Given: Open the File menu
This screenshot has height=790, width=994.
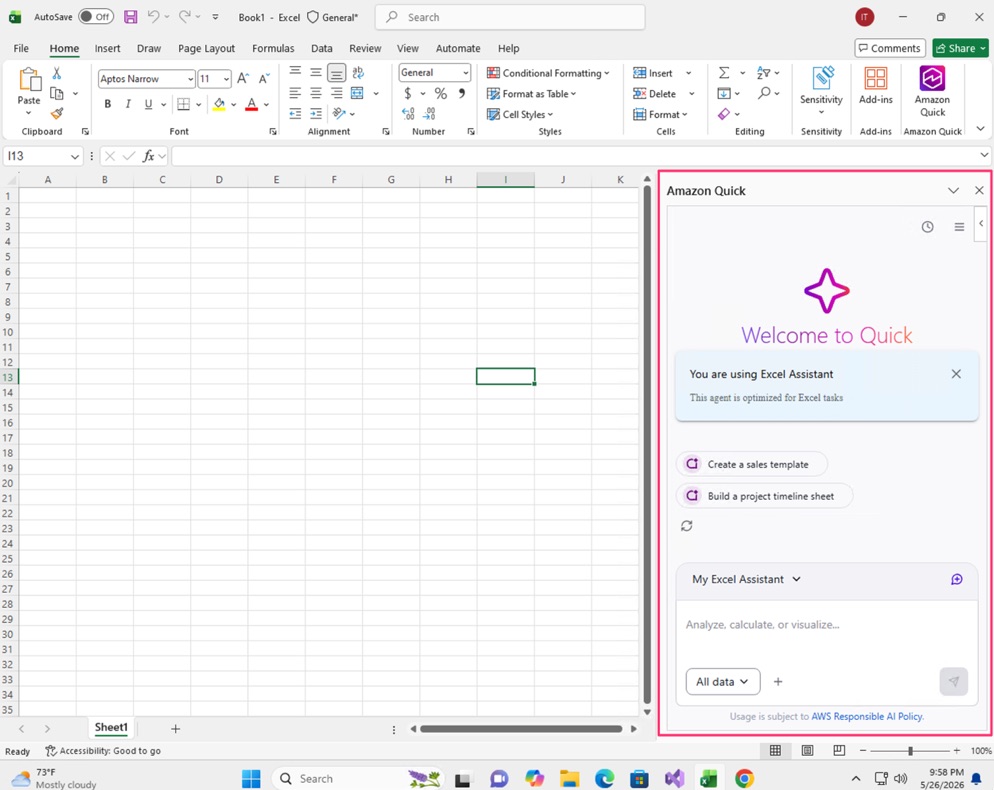Looking at the screenshot, I should (x=21, y=48).
